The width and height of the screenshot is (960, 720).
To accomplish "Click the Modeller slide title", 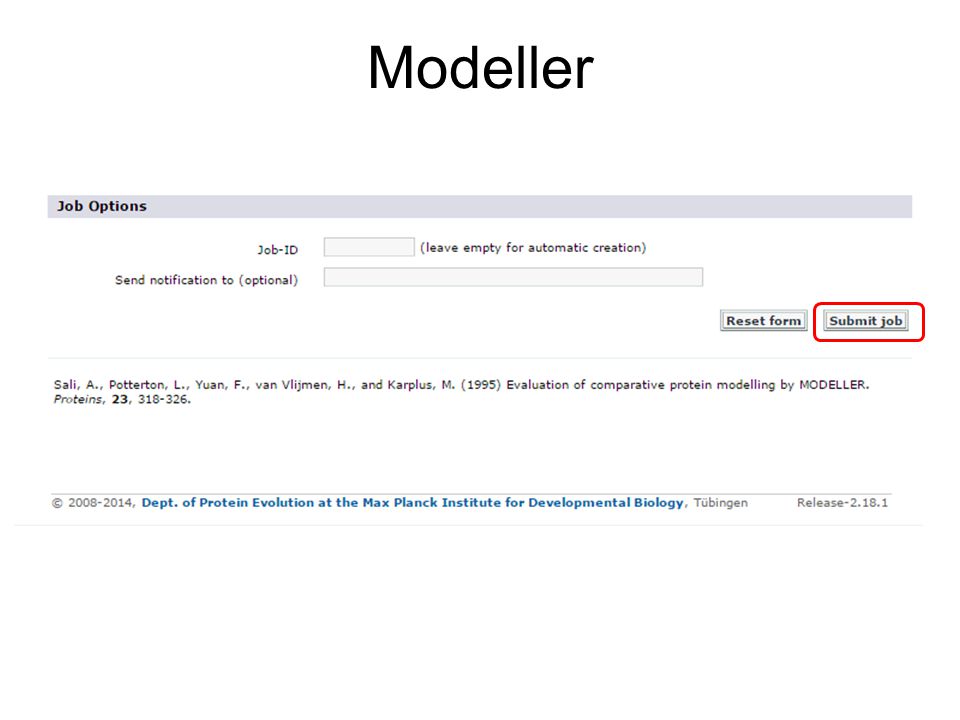I will (480, 67).
